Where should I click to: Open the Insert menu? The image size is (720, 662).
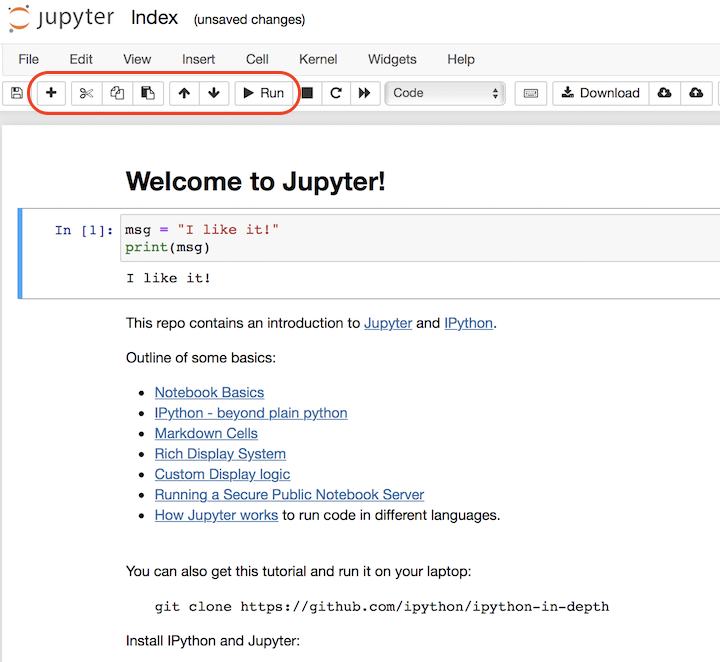click(198, 59)
